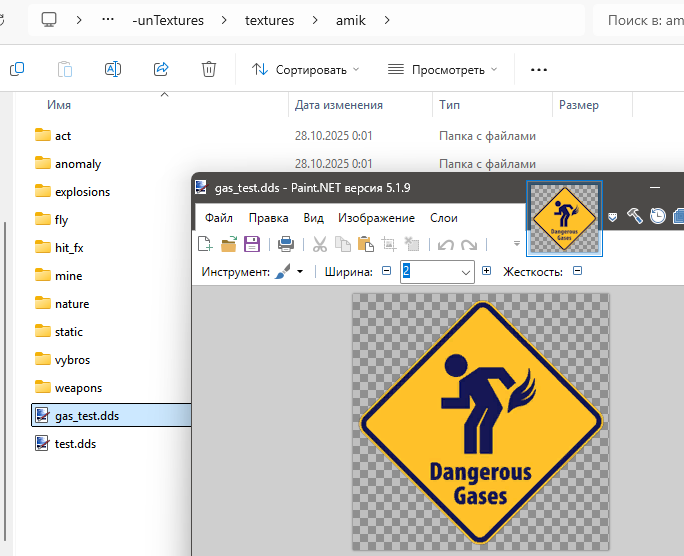The width and height of the screenshot is (684, 556).
Task: Click the Tools window hammer icon
Action: (x=634, y=216)
